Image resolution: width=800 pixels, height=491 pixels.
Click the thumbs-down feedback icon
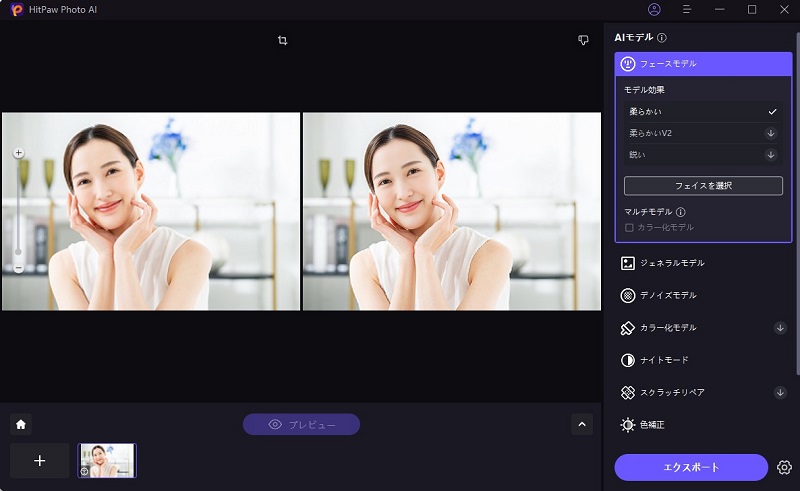(583, 41)
